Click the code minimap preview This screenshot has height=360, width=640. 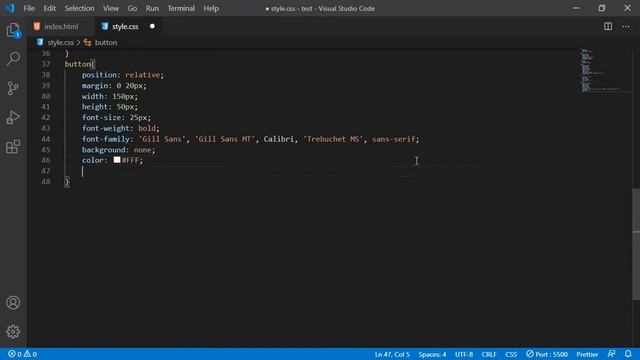(606, 70)
